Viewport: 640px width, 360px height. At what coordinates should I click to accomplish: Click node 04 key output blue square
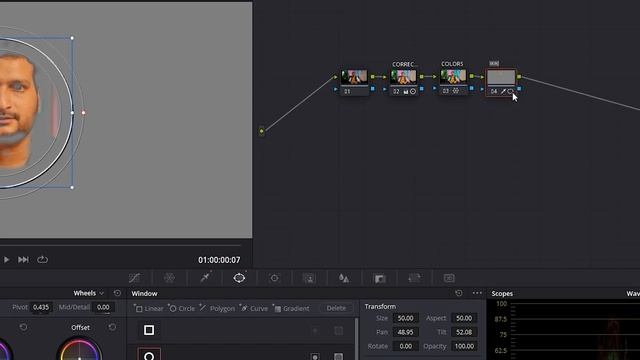coord(519,89)
